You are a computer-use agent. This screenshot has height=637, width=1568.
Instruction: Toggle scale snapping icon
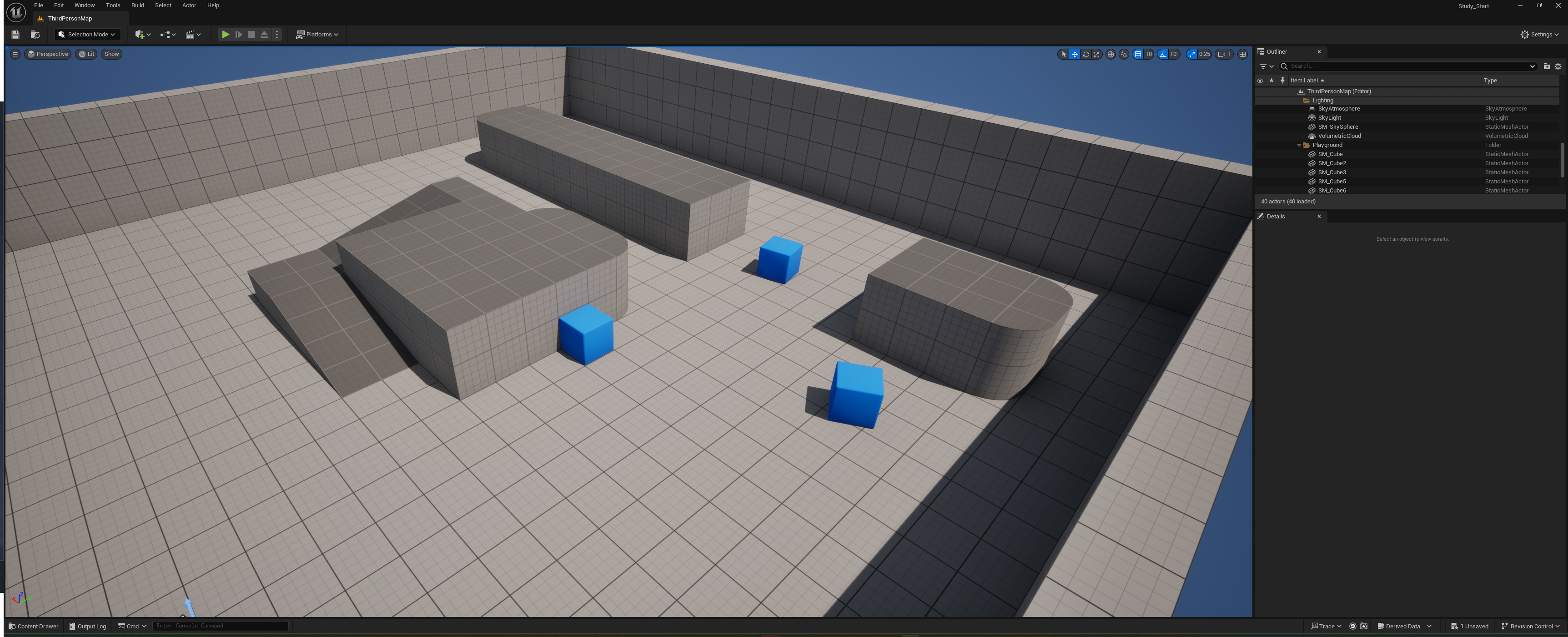click(1191, 54)
